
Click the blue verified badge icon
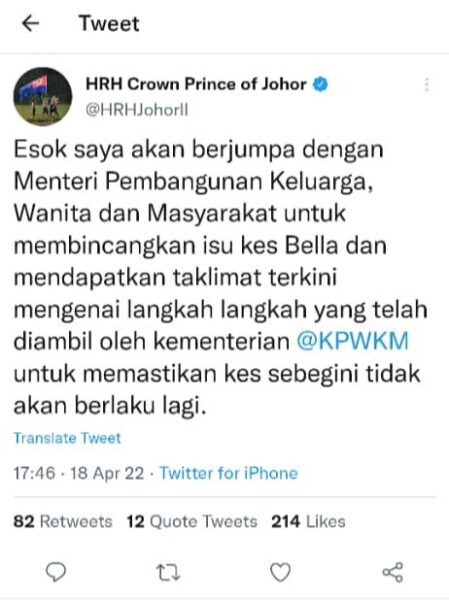(321, 84)
